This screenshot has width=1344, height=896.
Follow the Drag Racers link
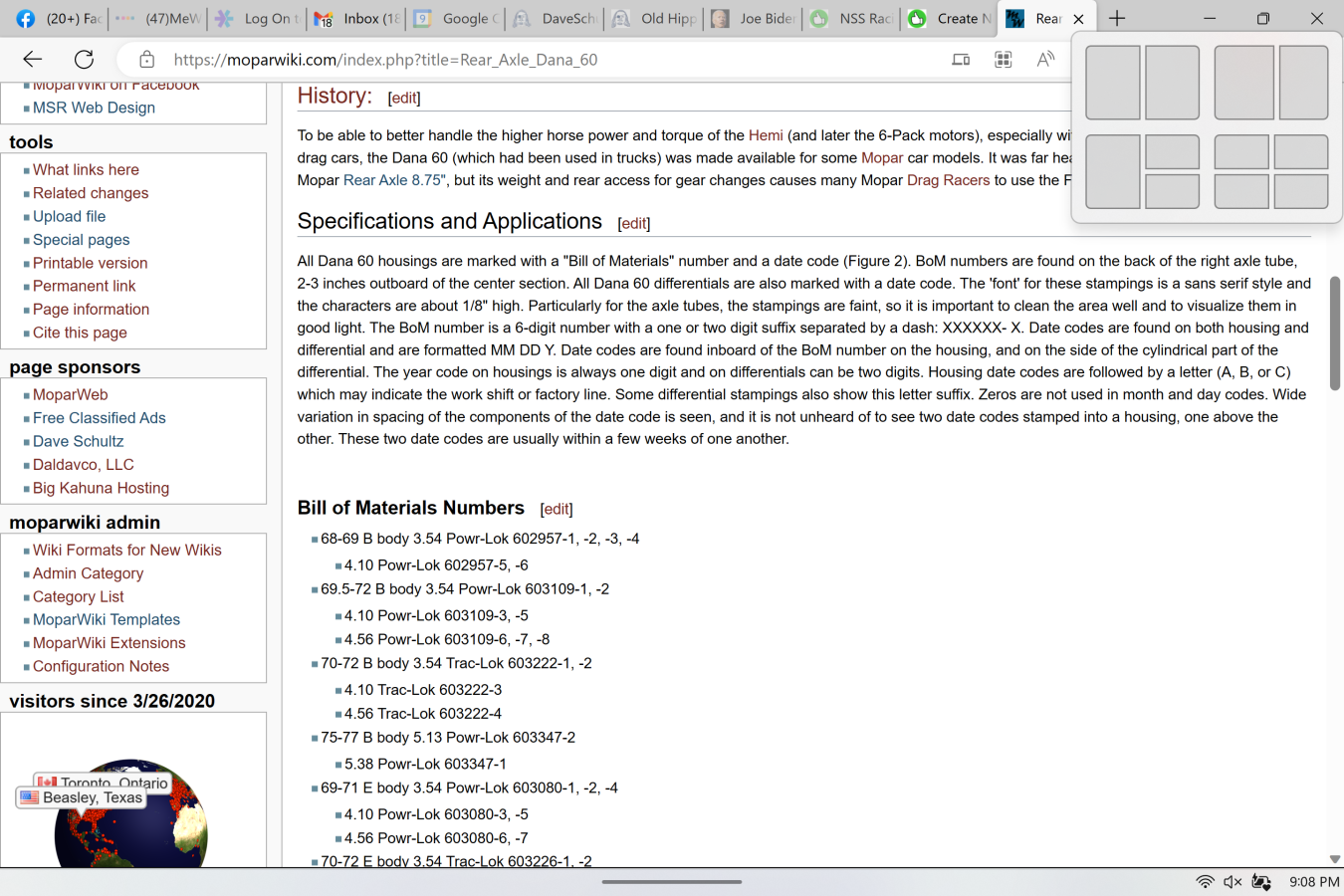pyautogui.click(x=948, y=180)
